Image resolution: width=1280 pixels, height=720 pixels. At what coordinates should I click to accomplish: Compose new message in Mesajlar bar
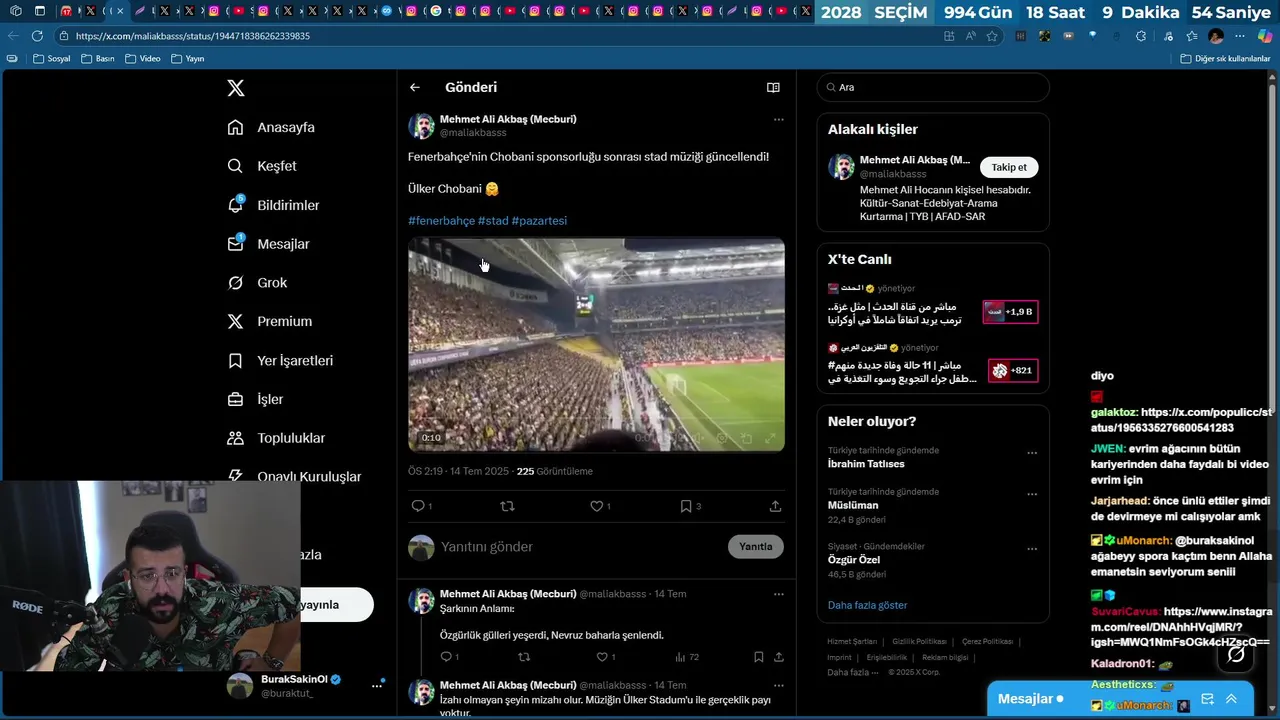pos(1207,699)
